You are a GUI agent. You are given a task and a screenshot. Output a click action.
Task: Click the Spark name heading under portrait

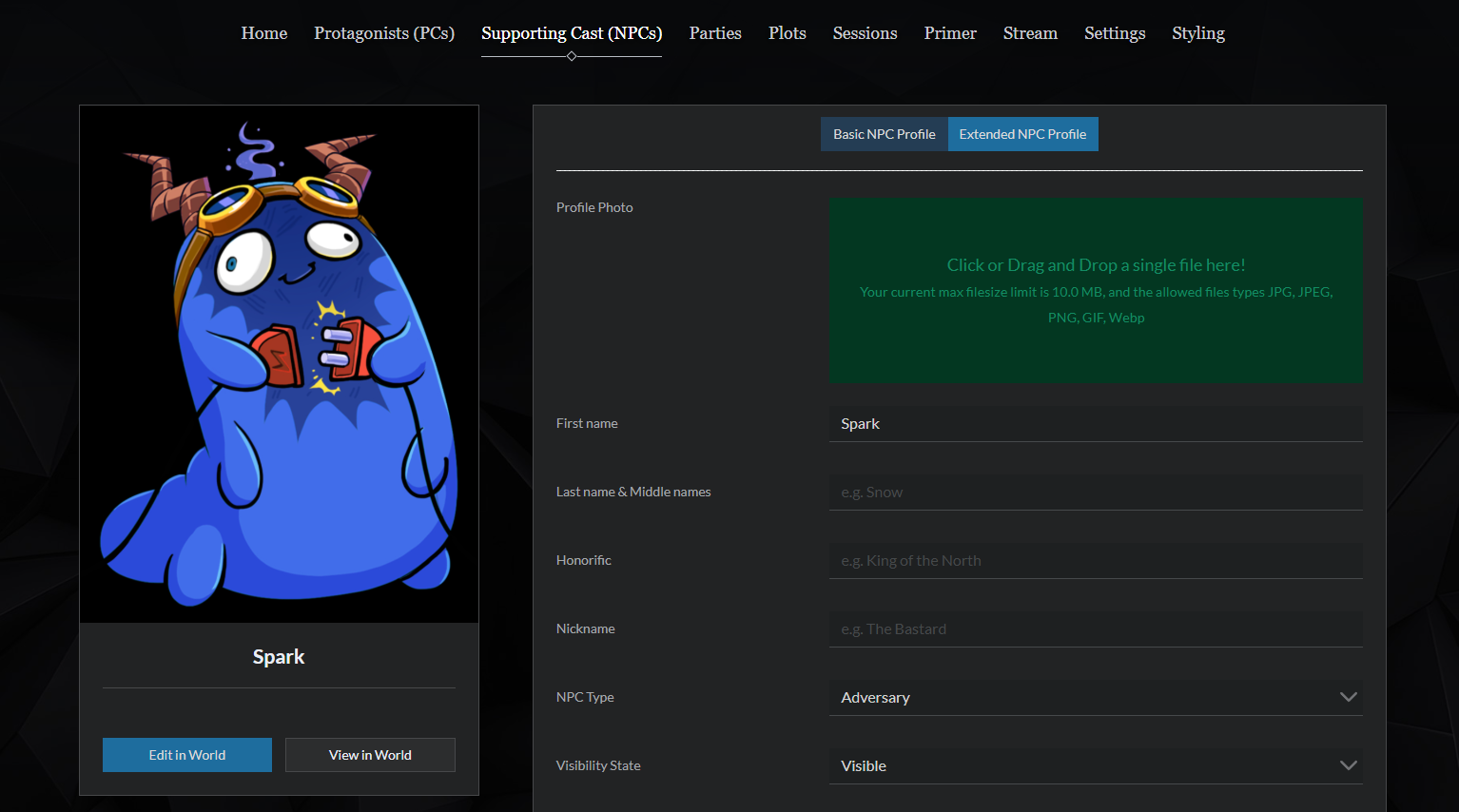click(x=279, y=657)
